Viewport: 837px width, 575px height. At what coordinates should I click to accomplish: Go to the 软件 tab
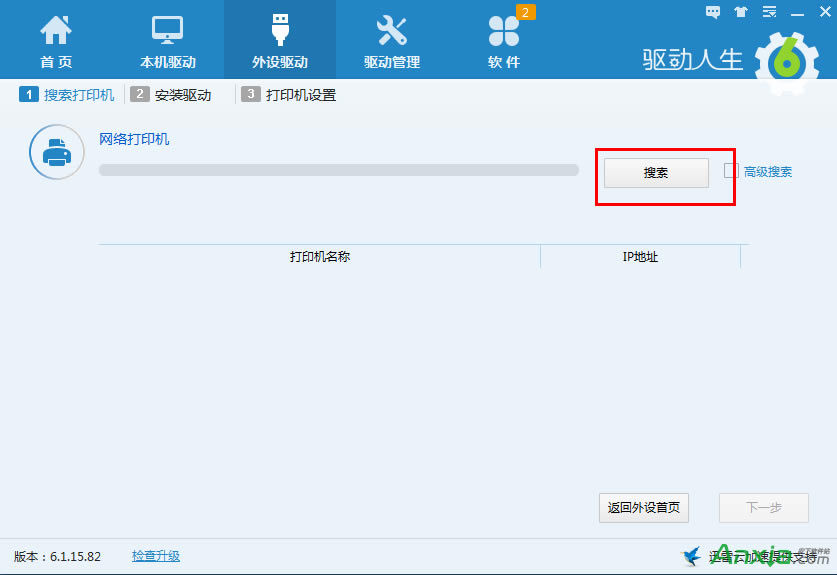click(x=504, y=40)
